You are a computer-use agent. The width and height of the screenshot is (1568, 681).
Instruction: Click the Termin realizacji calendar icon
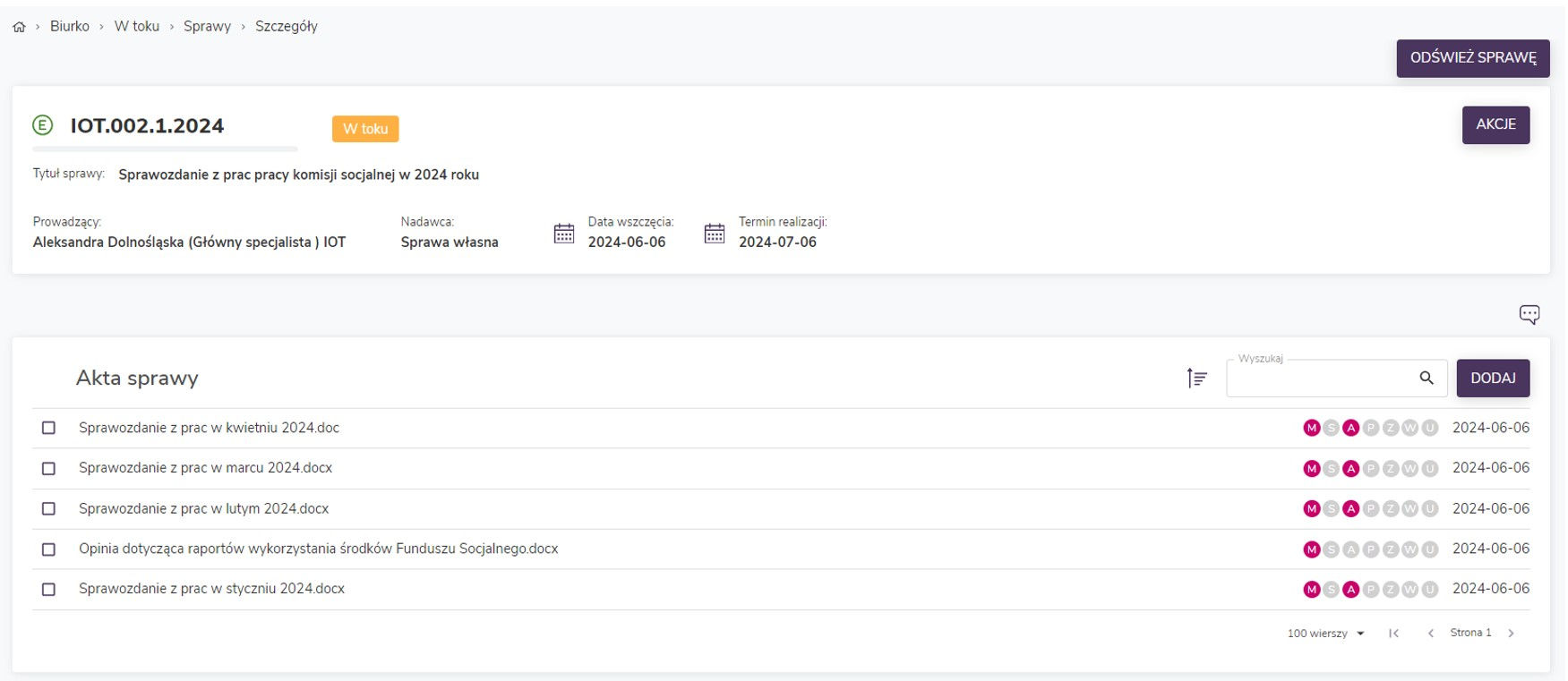715,234
